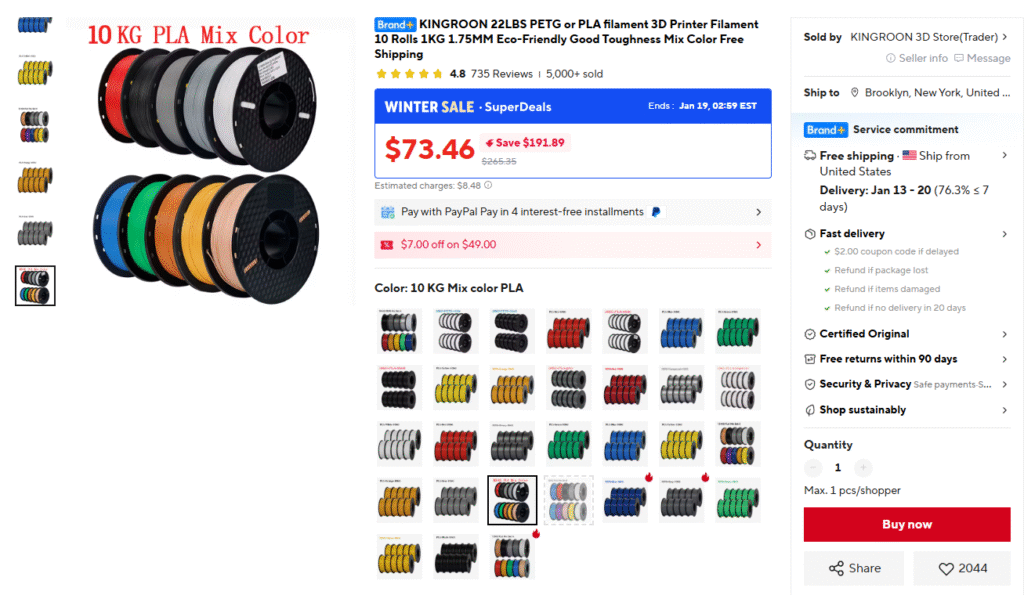
Task: Click the Share icon button
Action: (836, 568)
